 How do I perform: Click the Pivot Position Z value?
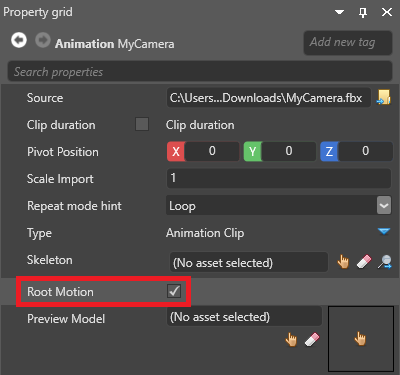tap(365, 151)
